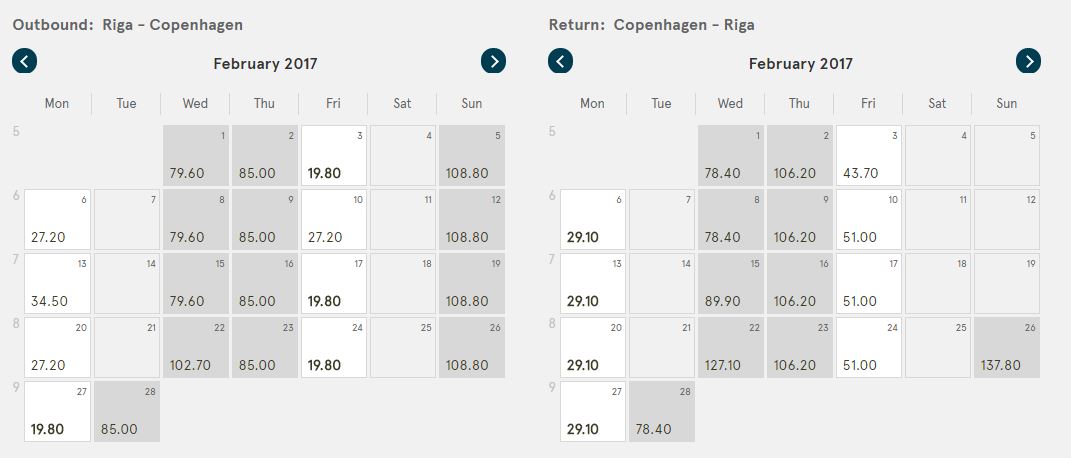Choose return February 6 fare 29.10
The width and height of the screenshot is (1071, 458).
[x=593, y=220]
